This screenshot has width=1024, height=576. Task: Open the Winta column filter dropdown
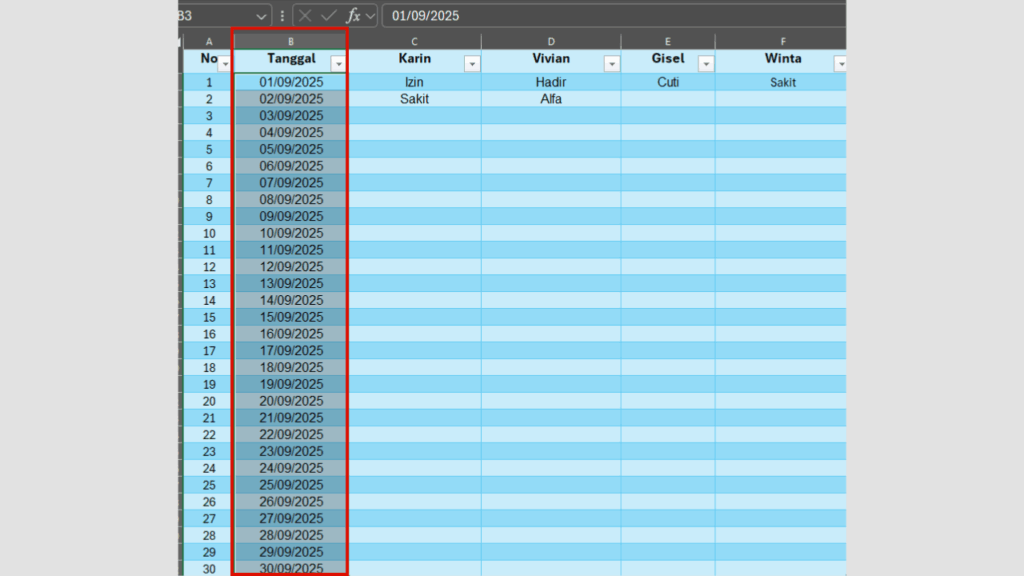pos(840,64)
